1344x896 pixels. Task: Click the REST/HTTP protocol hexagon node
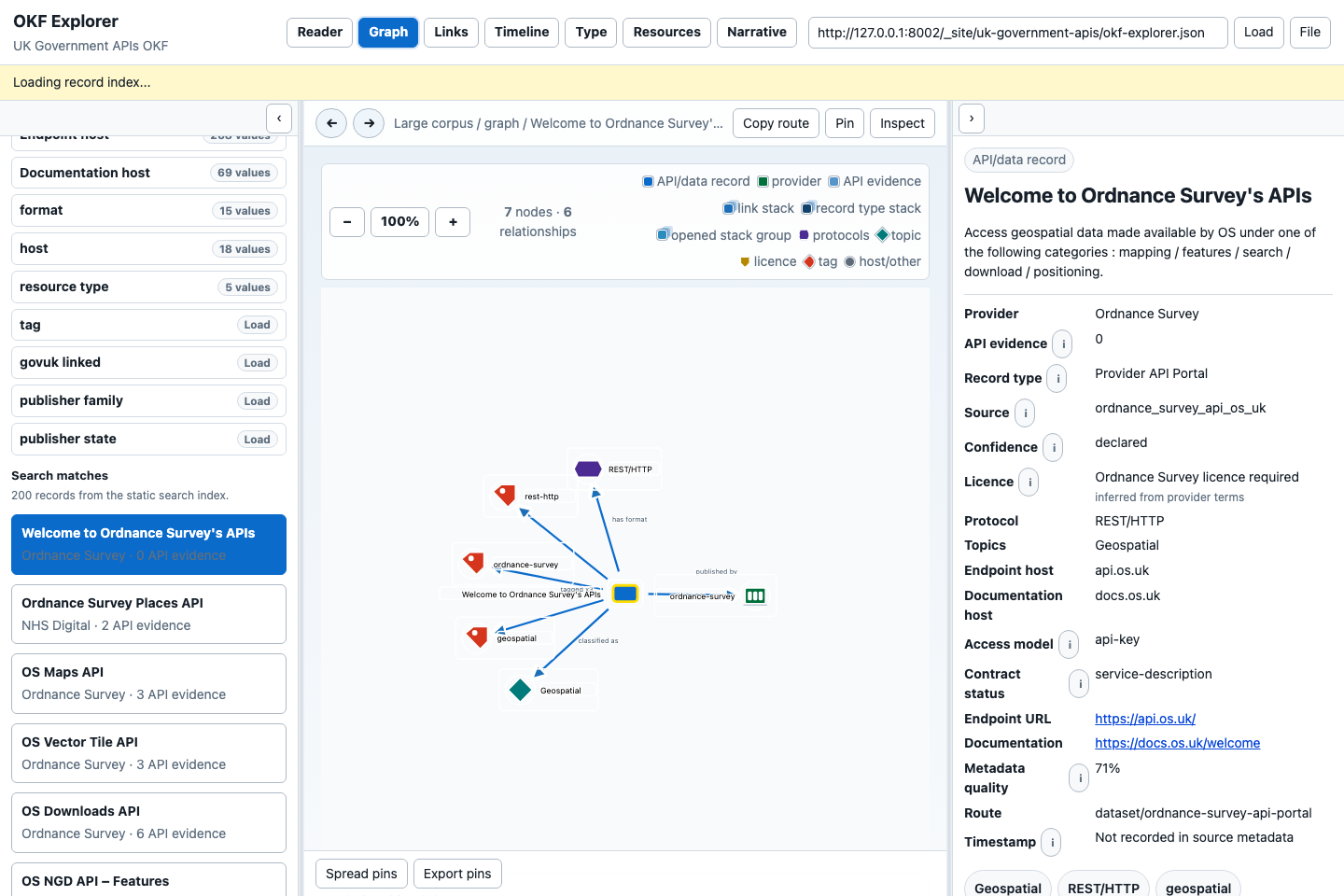pyautogui.click(x=588, y=469)
